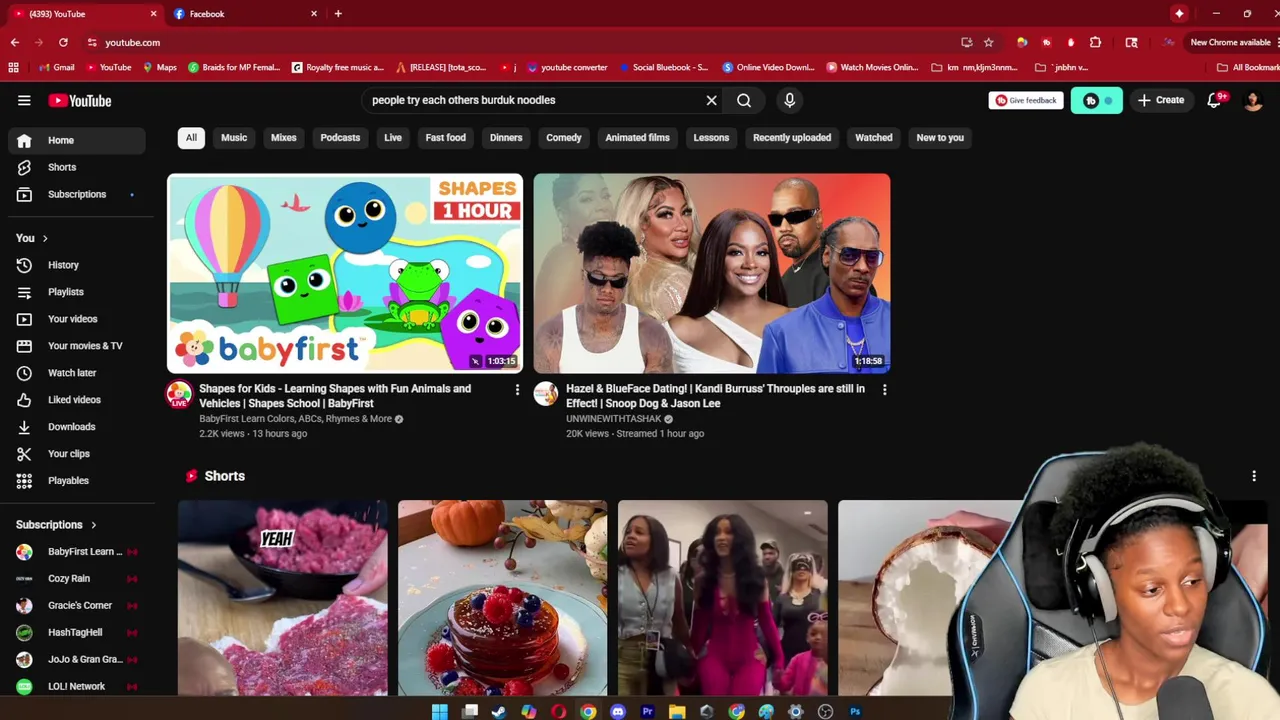This screenshot has width=1280, height=720.
Task: Reload the page
Action: [x=63, y=42]
